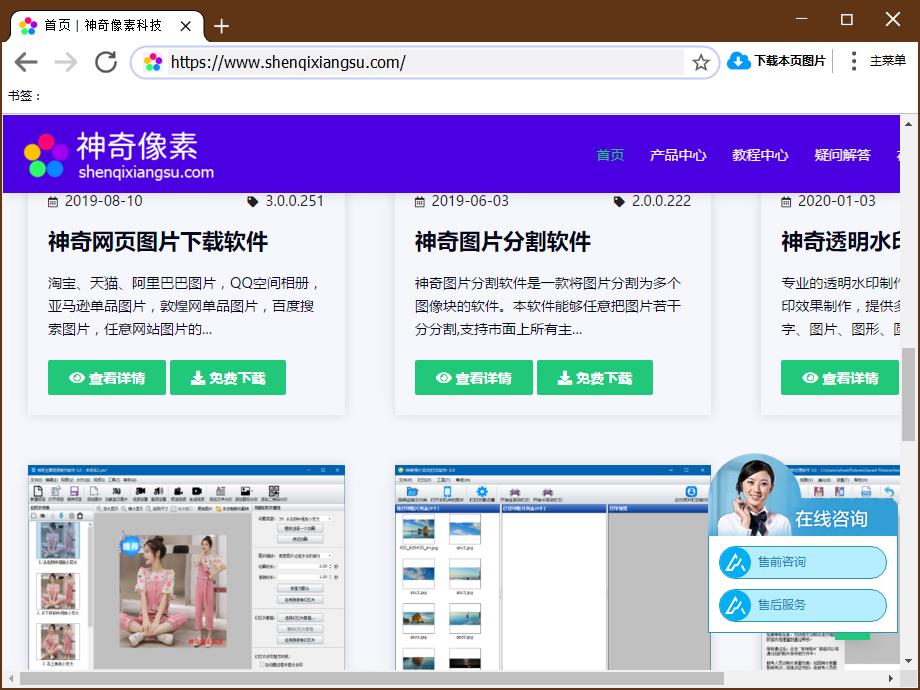Click the date text 2020-01-03
Image resolution: width=920 pixels, height=690 pixels.
[x=836, y=201]
